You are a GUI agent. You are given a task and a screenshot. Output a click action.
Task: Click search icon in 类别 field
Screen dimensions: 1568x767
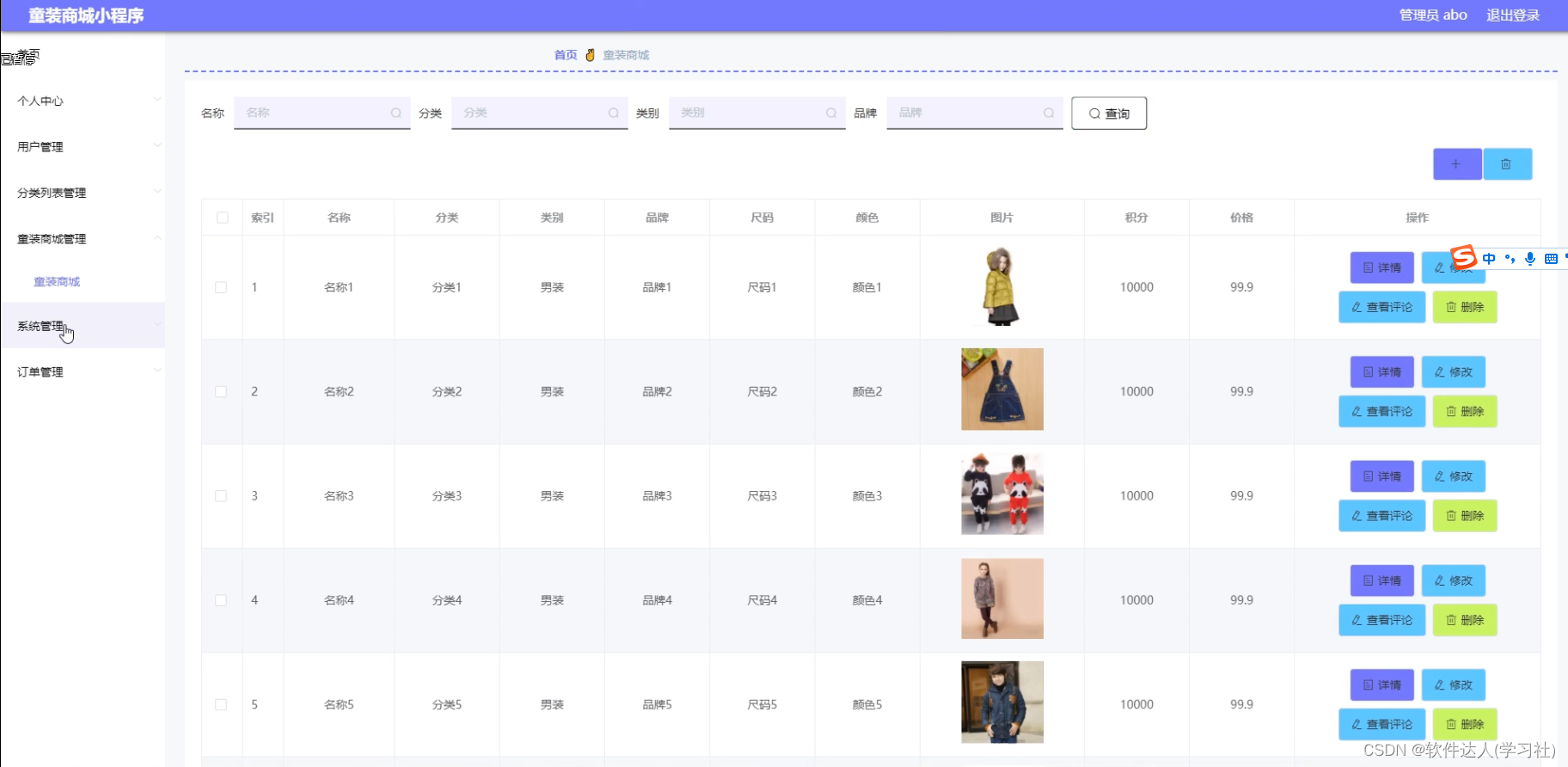tap(831, 113)
